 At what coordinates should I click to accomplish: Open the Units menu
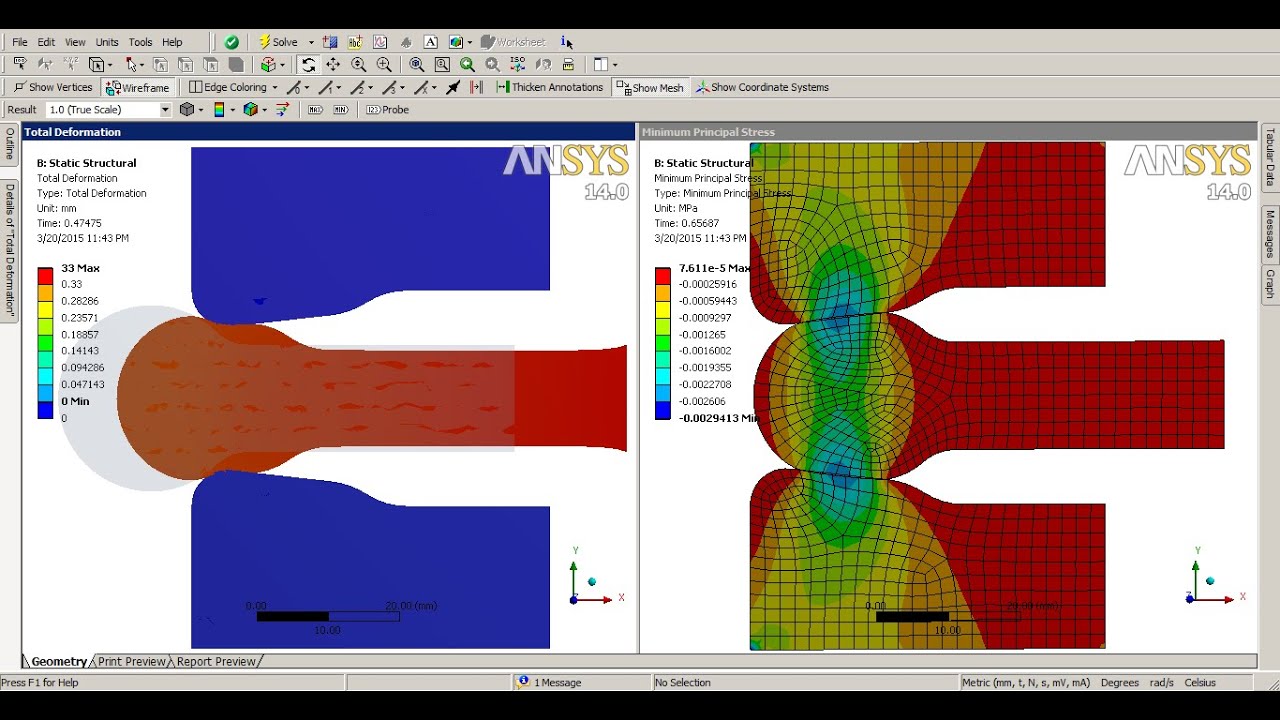point(107,42)
